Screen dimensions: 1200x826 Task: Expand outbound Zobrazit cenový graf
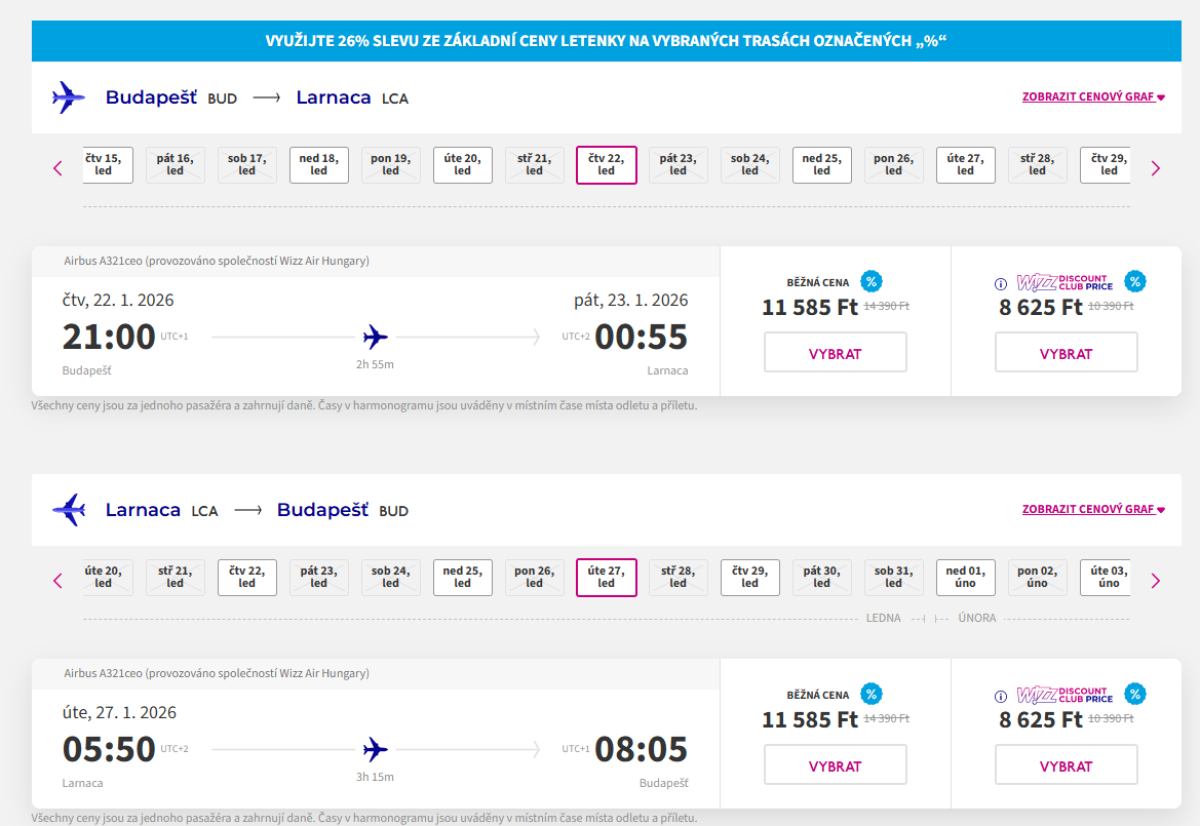pos(1093,97)
